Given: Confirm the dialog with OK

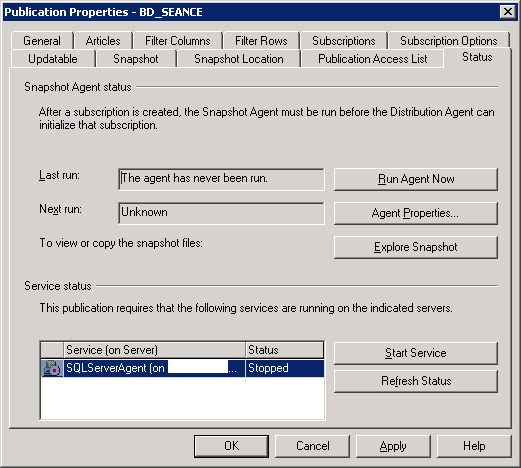Looking at the screenshot, I should click(231, 446).
